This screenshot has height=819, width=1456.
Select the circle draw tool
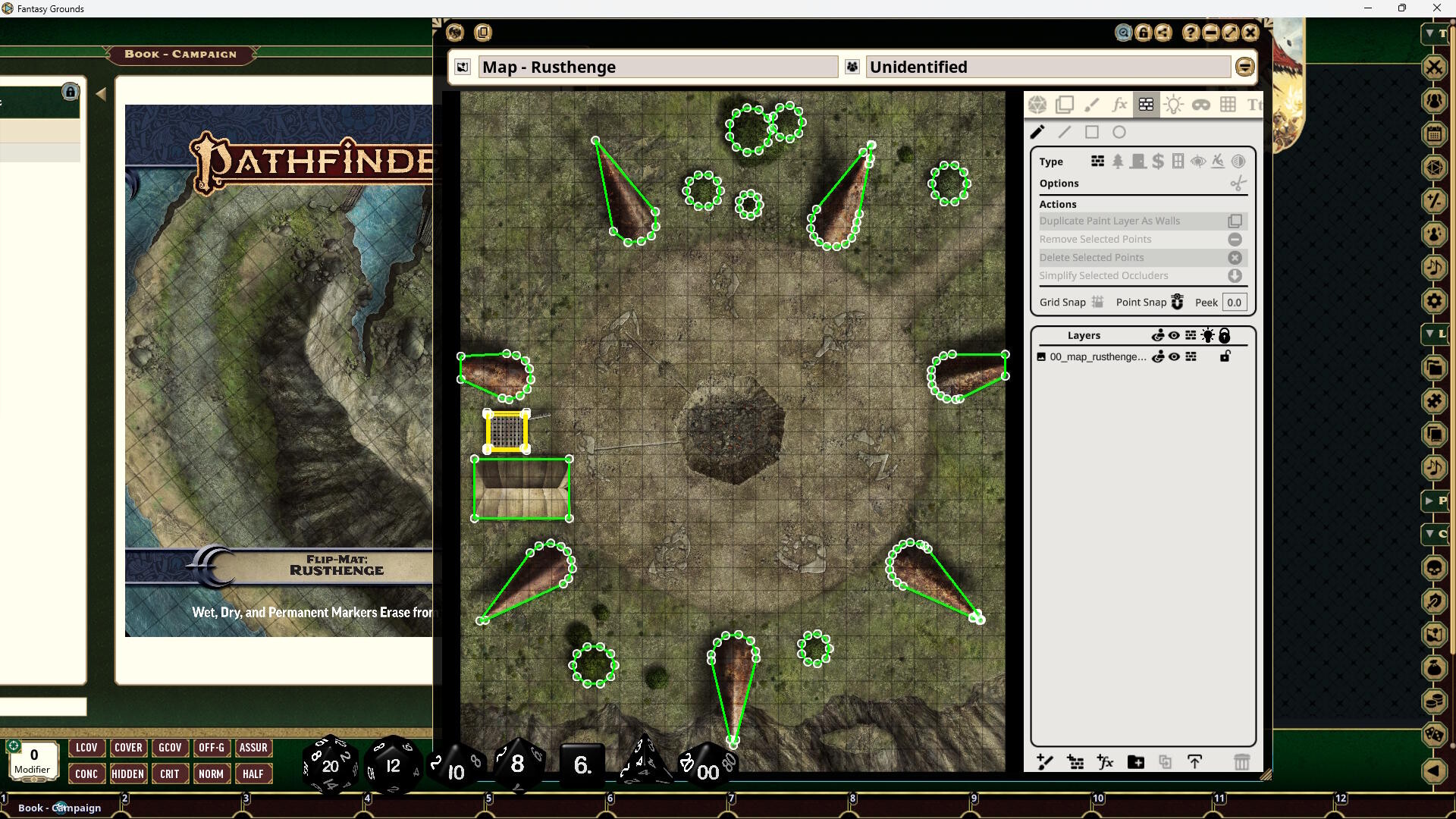1119,132
